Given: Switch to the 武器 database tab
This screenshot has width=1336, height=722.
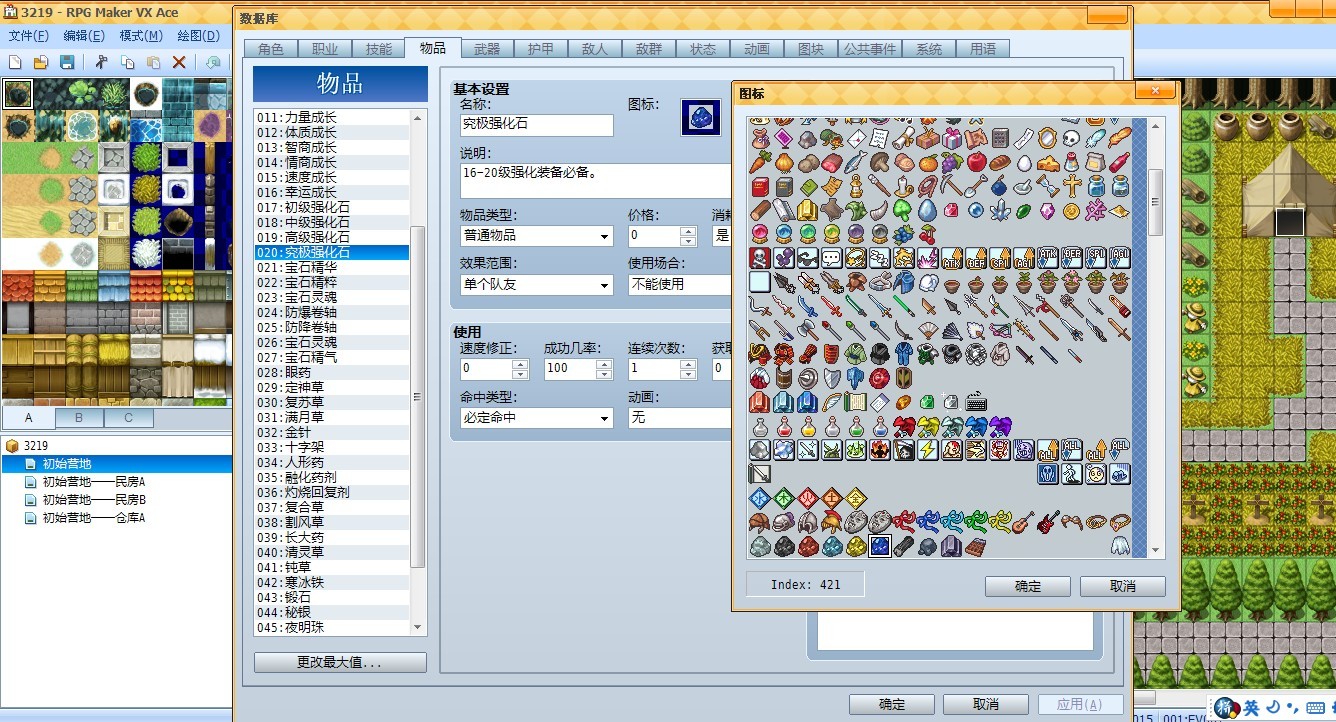Looking at the screenshot, I should tap(487, 49).
